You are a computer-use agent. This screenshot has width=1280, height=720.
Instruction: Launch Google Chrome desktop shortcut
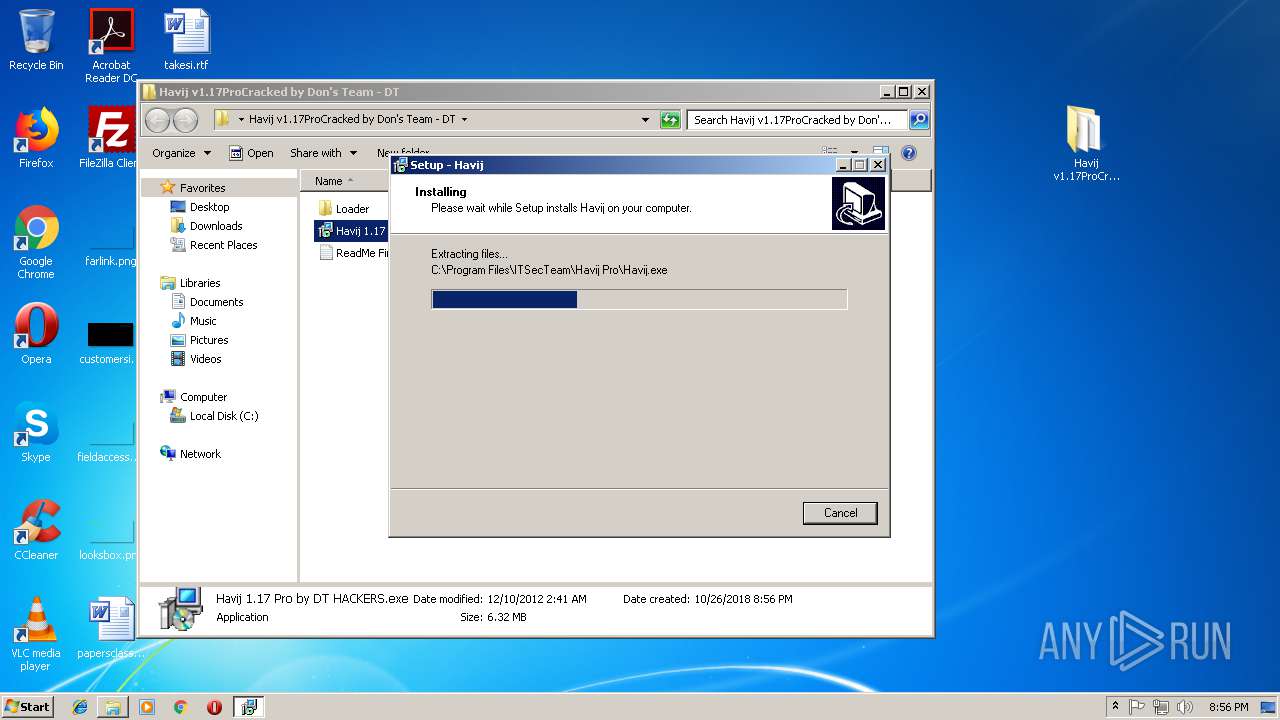(x=36, y=242)
